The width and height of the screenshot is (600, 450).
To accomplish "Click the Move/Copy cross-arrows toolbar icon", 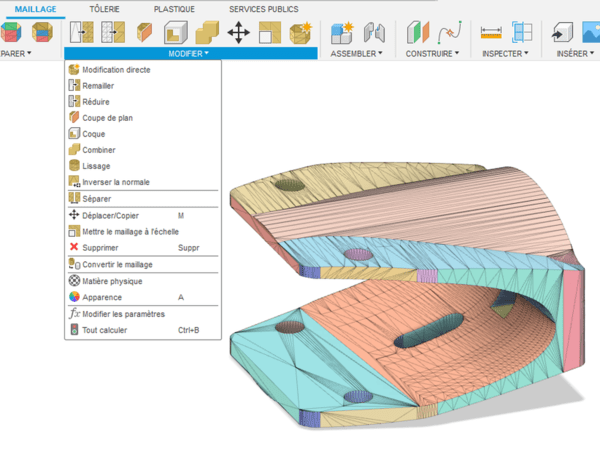I will tap(238, 32).
